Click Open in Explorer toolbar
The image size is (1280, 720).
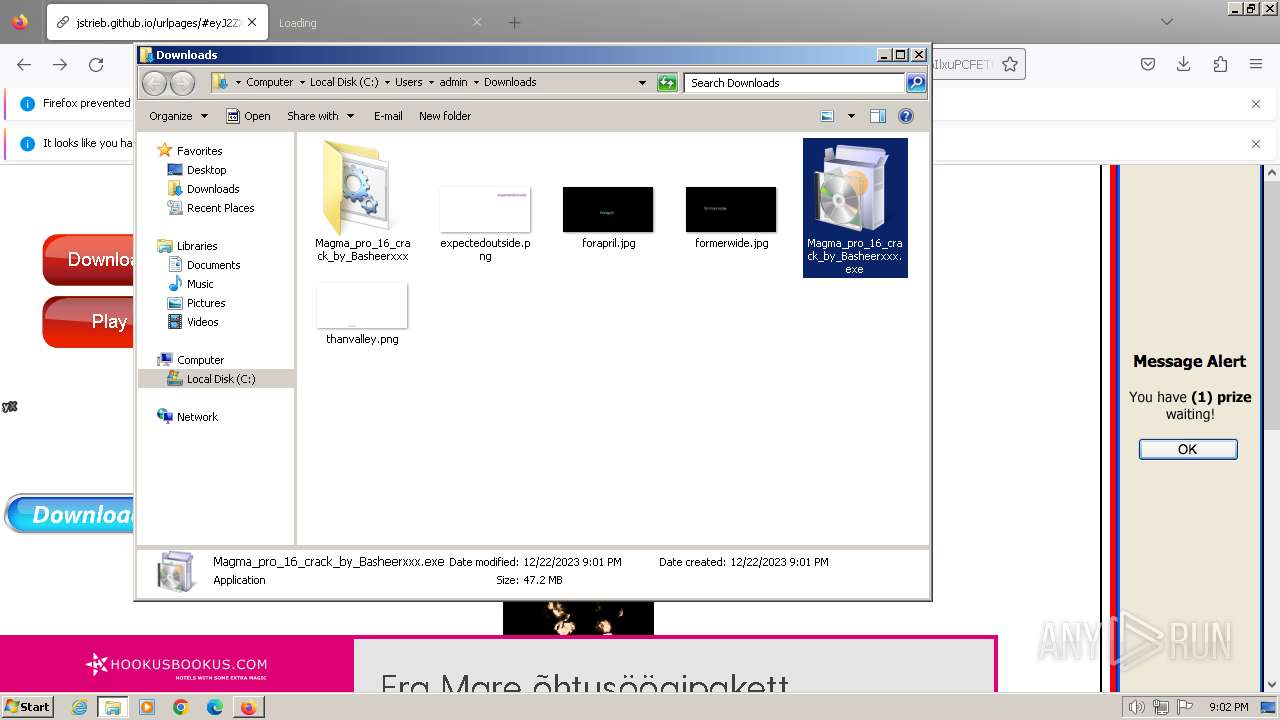pos(248,116)
